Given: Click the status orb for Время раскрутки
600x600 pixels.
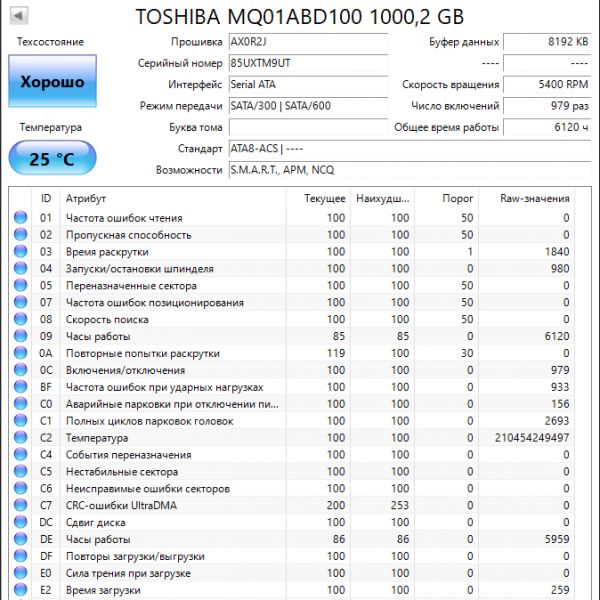Looking at the screenshot, I should coord(21,251).
